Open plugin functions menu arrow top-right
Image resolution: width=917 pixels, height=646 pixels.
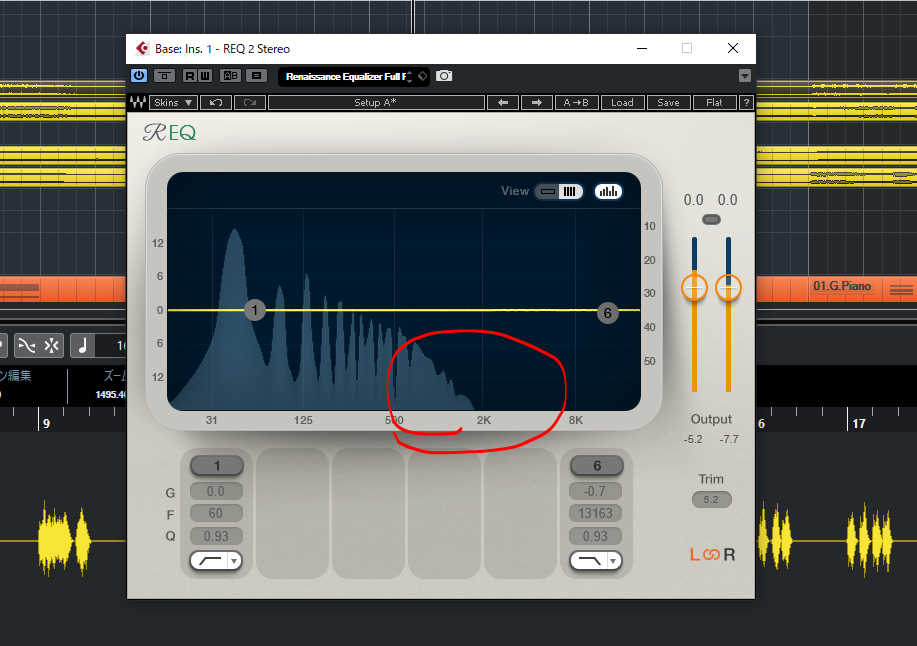(x=744, y=76)
